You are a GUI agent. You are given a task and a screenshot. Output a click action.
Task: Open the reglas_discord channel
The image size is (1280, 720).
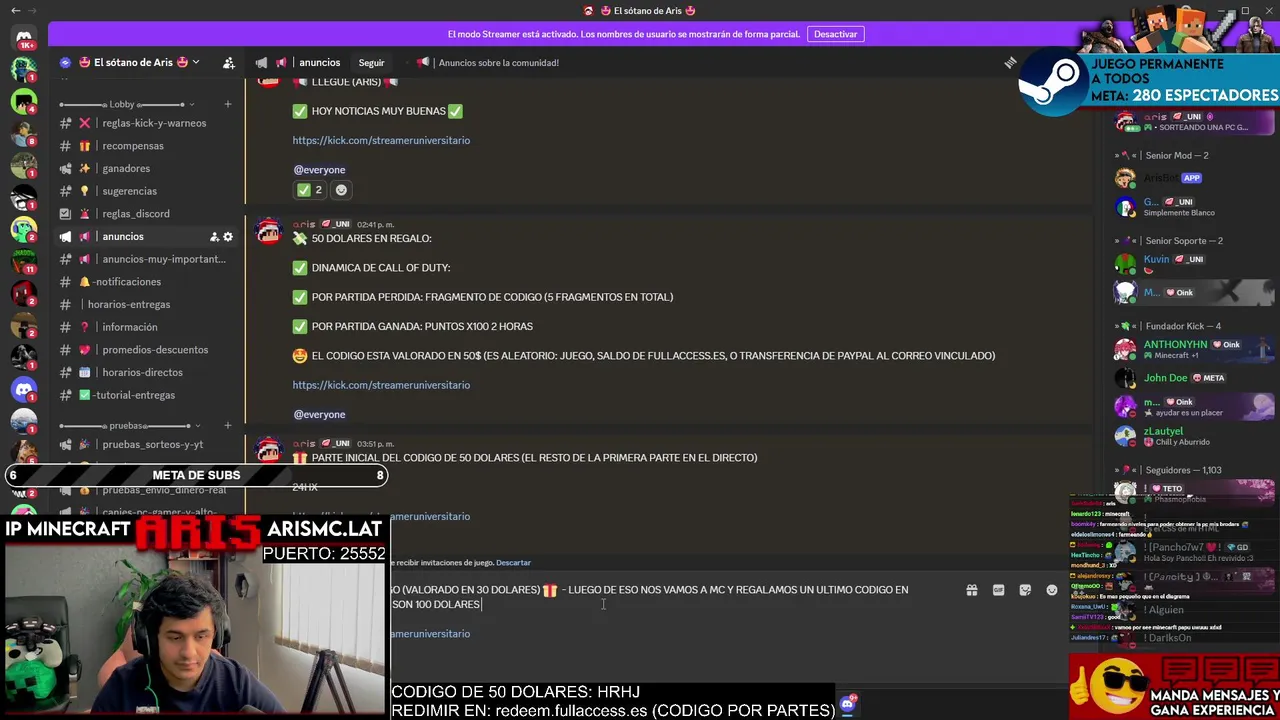coord(145,214)
